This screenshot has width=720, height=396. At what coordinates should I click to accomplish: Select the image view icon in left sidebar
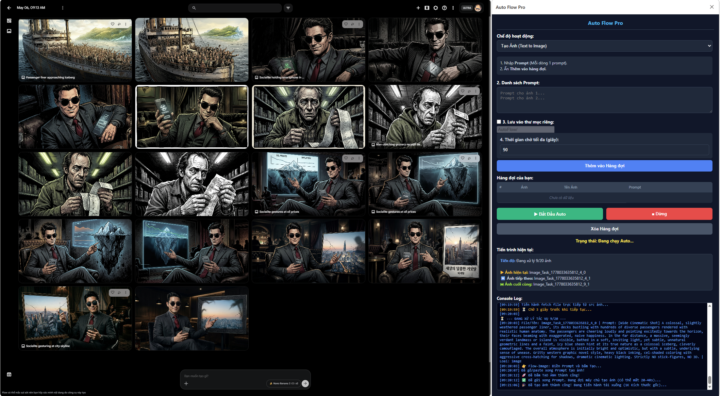click(9, 31)
